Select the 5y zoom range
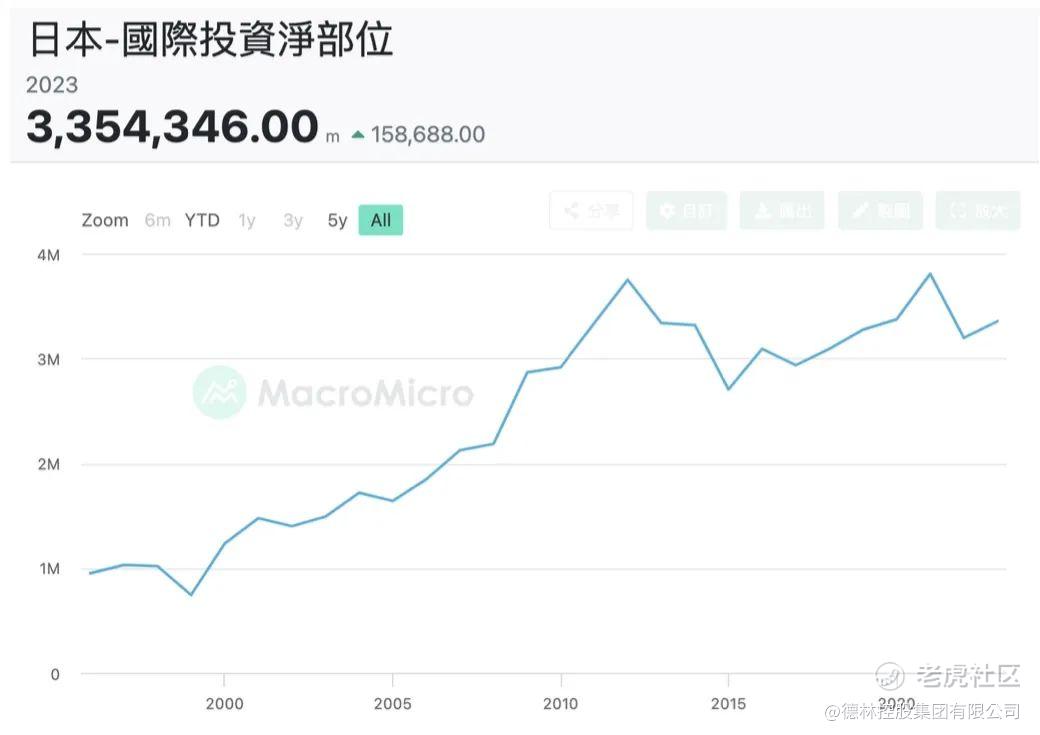The image size is (1040, 735). (337, 220)
